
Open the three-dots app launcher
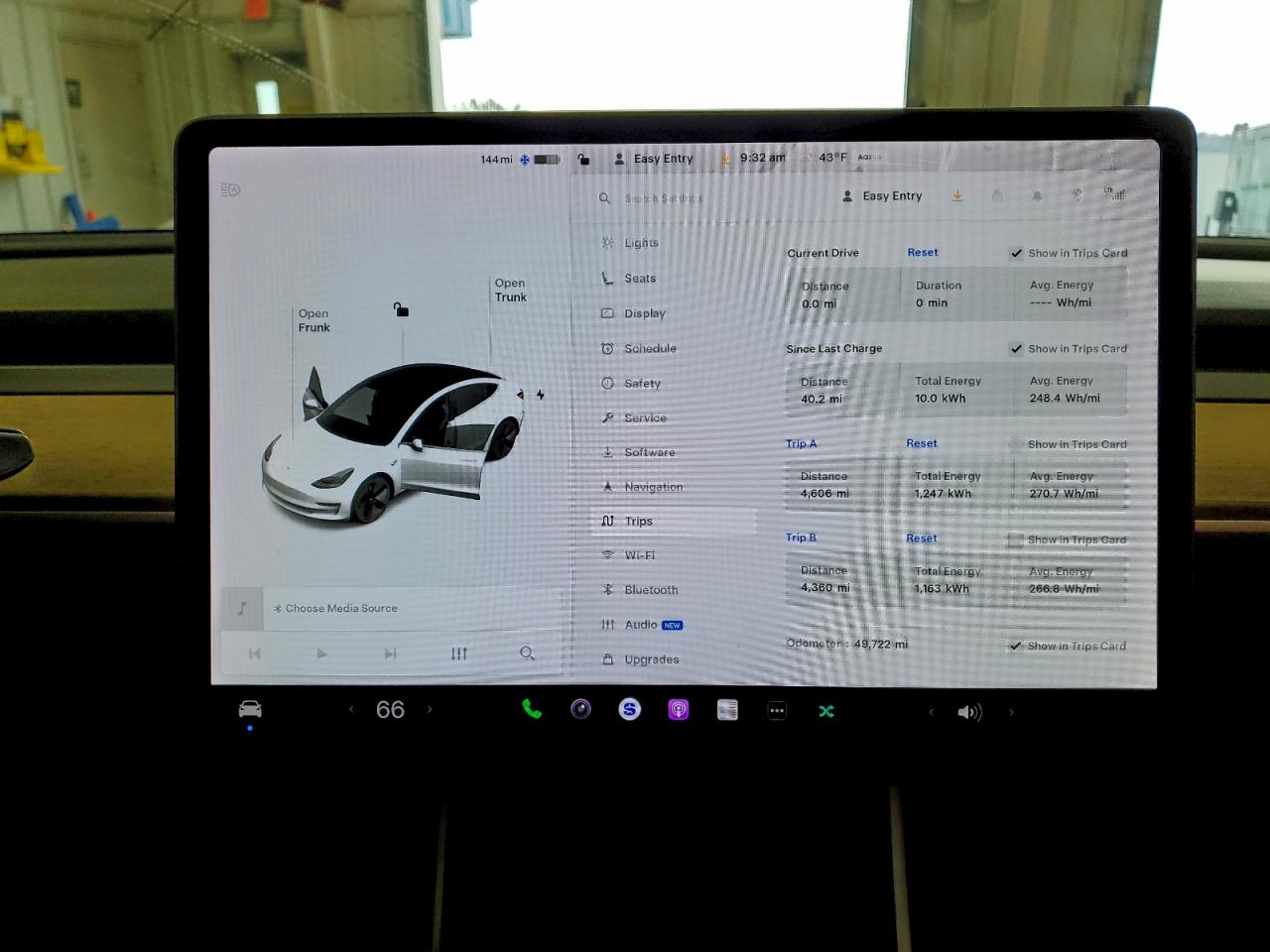click(x=777, y=710)
